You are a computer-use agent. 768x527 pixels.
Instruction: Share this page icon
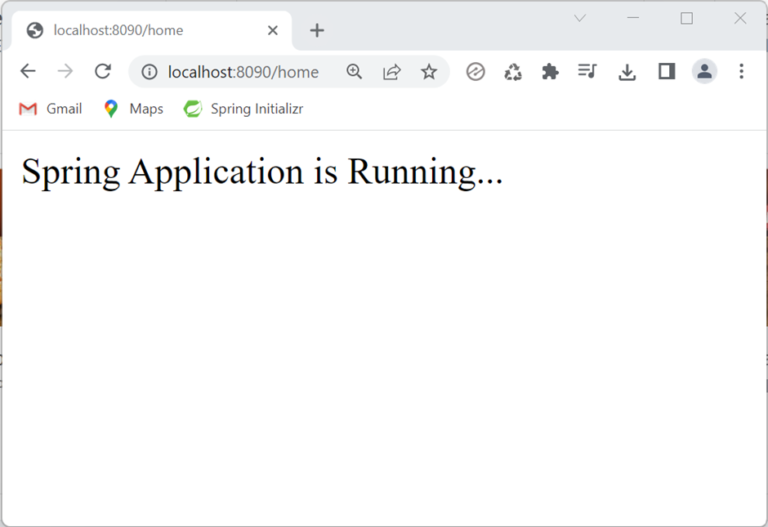tap(392, 72)
